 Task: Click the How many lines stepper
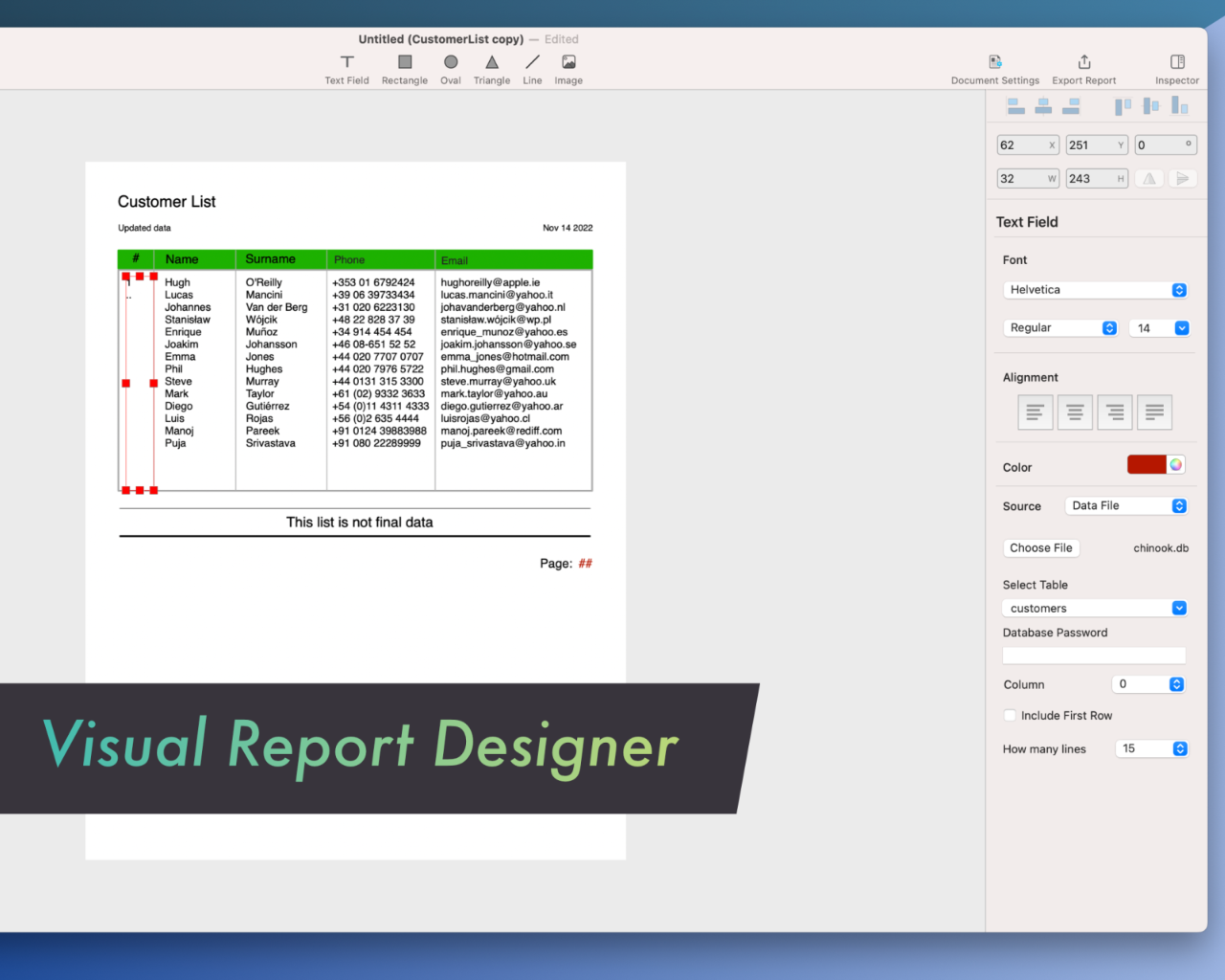tap(1180, 749)
